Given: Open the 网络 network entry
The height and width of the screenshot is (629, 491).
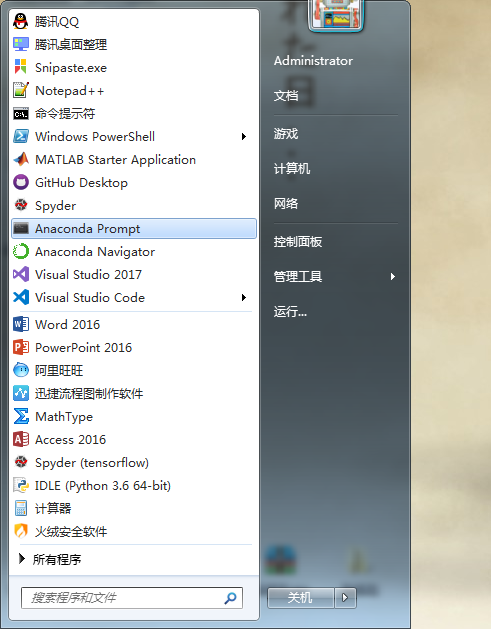Looking at the screenshot, I should pyautogui.click(x=286, y=203).
